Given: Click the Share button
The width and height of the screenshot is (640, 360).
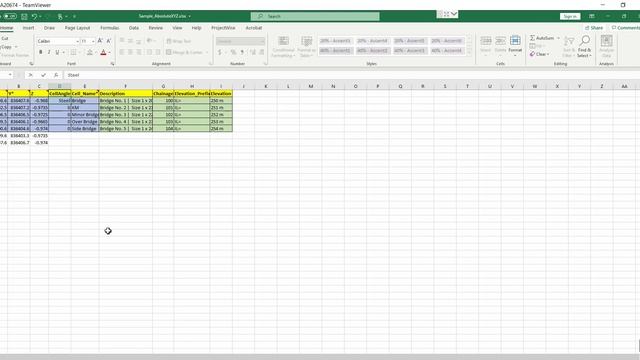Looking at the screenshot, I should 594,28.
